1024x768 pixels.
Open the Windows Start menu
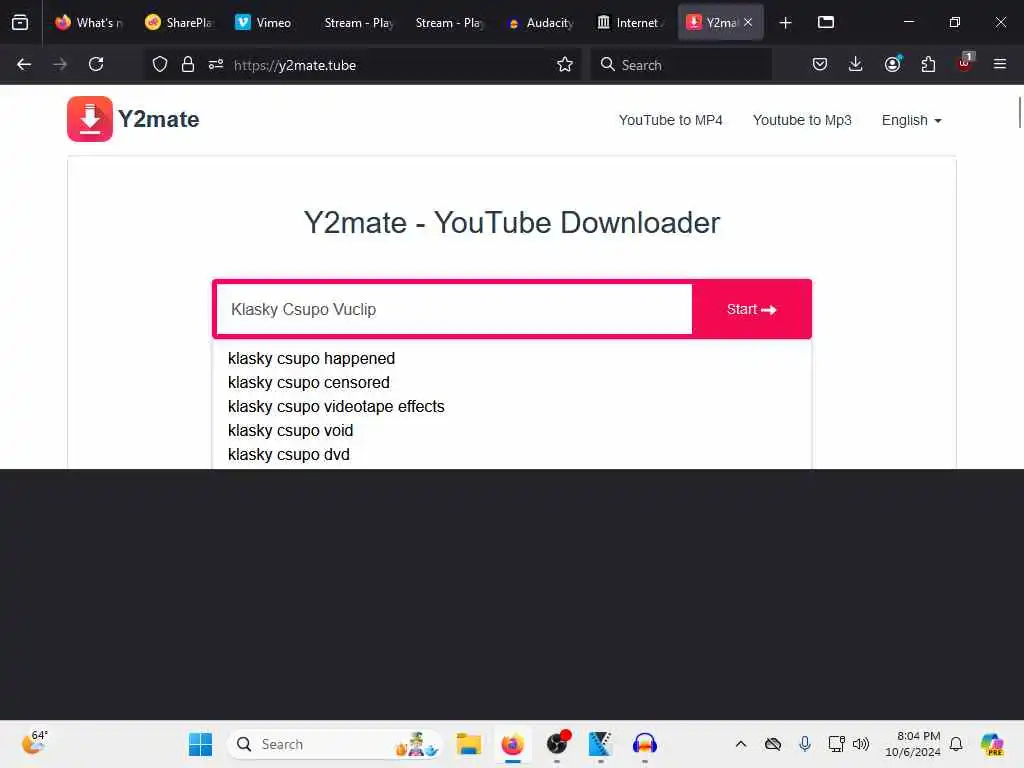(x=200, y=744)
